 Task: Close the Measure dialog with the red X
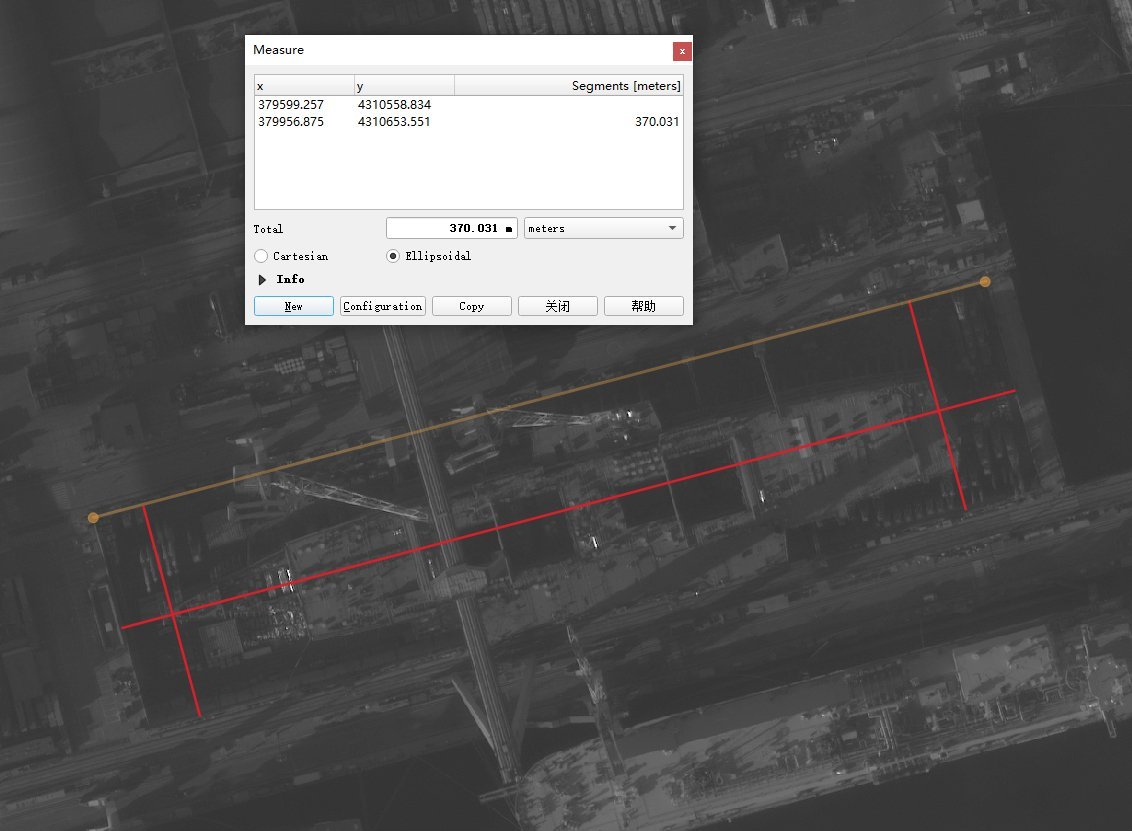pyautogui.click(x=682, y=51)
